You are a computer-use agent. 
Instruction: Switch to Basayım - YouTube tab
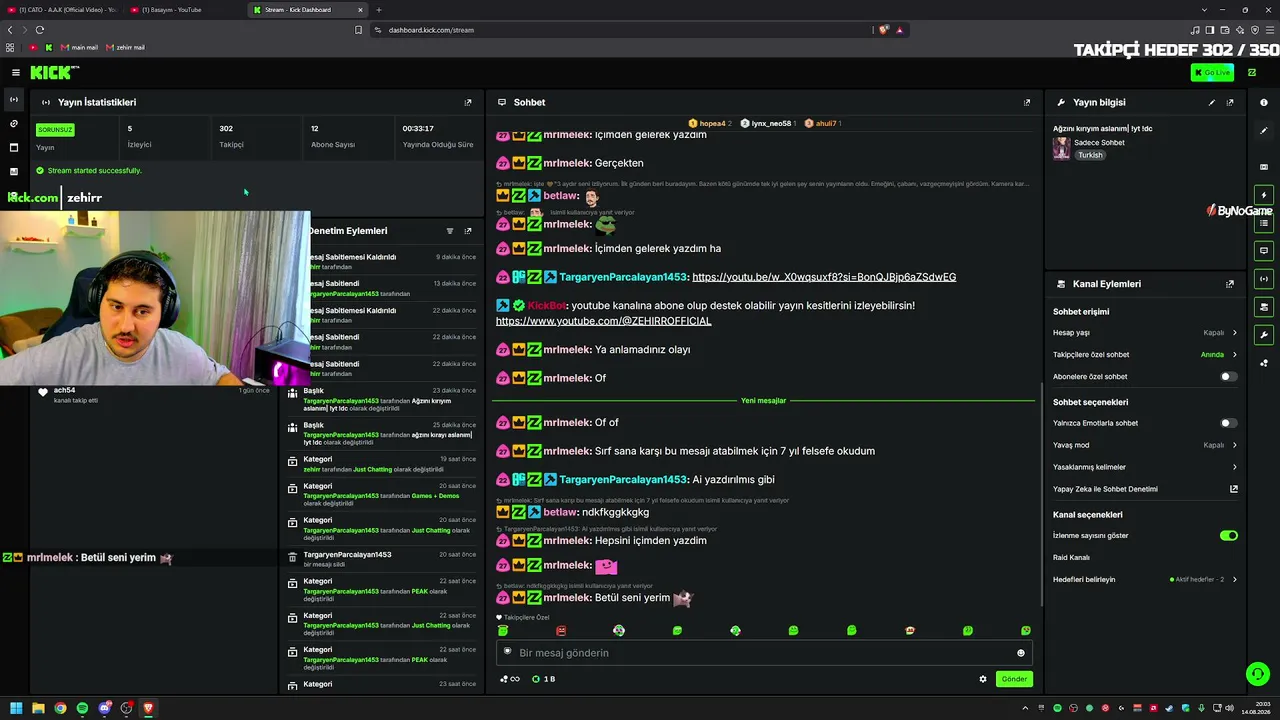(185, 10)
